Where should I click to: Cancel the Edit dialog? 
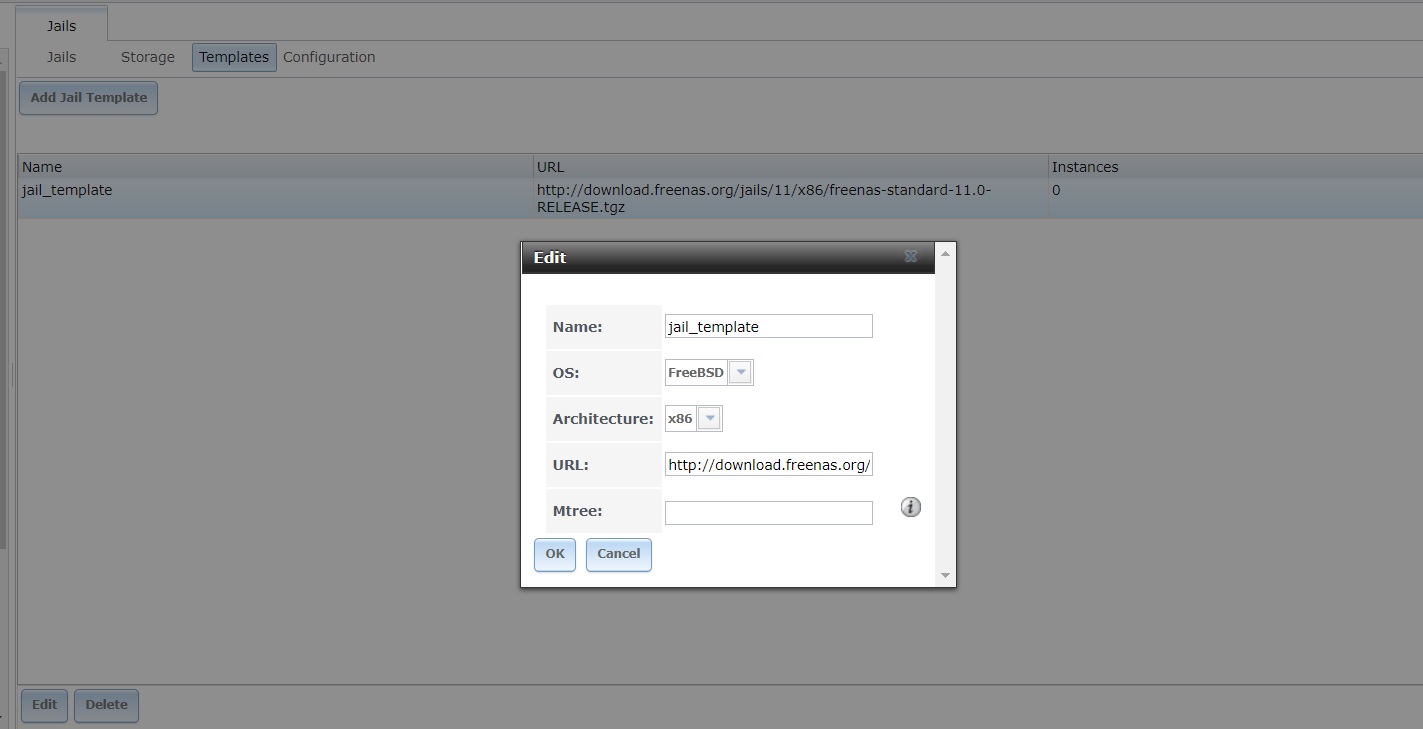(619, 554)
